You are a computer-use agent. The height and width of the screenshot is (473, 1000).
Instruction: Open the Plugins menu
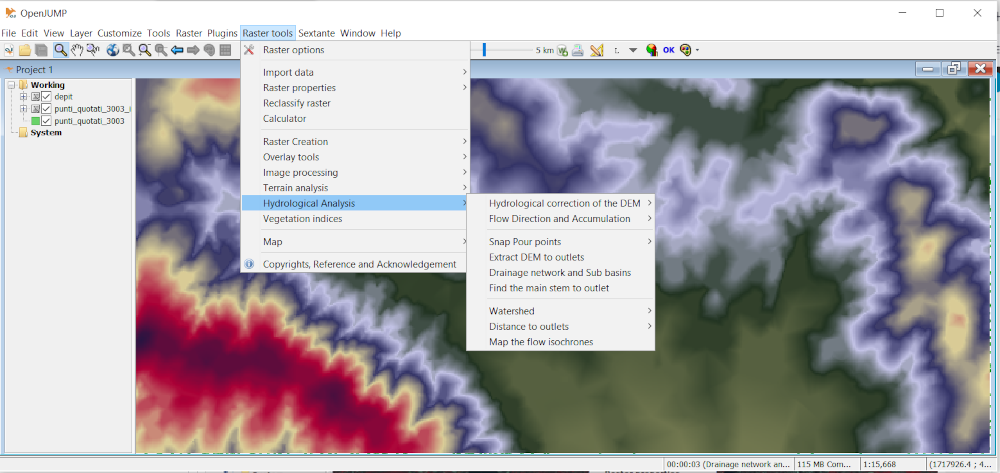(222, 33)
